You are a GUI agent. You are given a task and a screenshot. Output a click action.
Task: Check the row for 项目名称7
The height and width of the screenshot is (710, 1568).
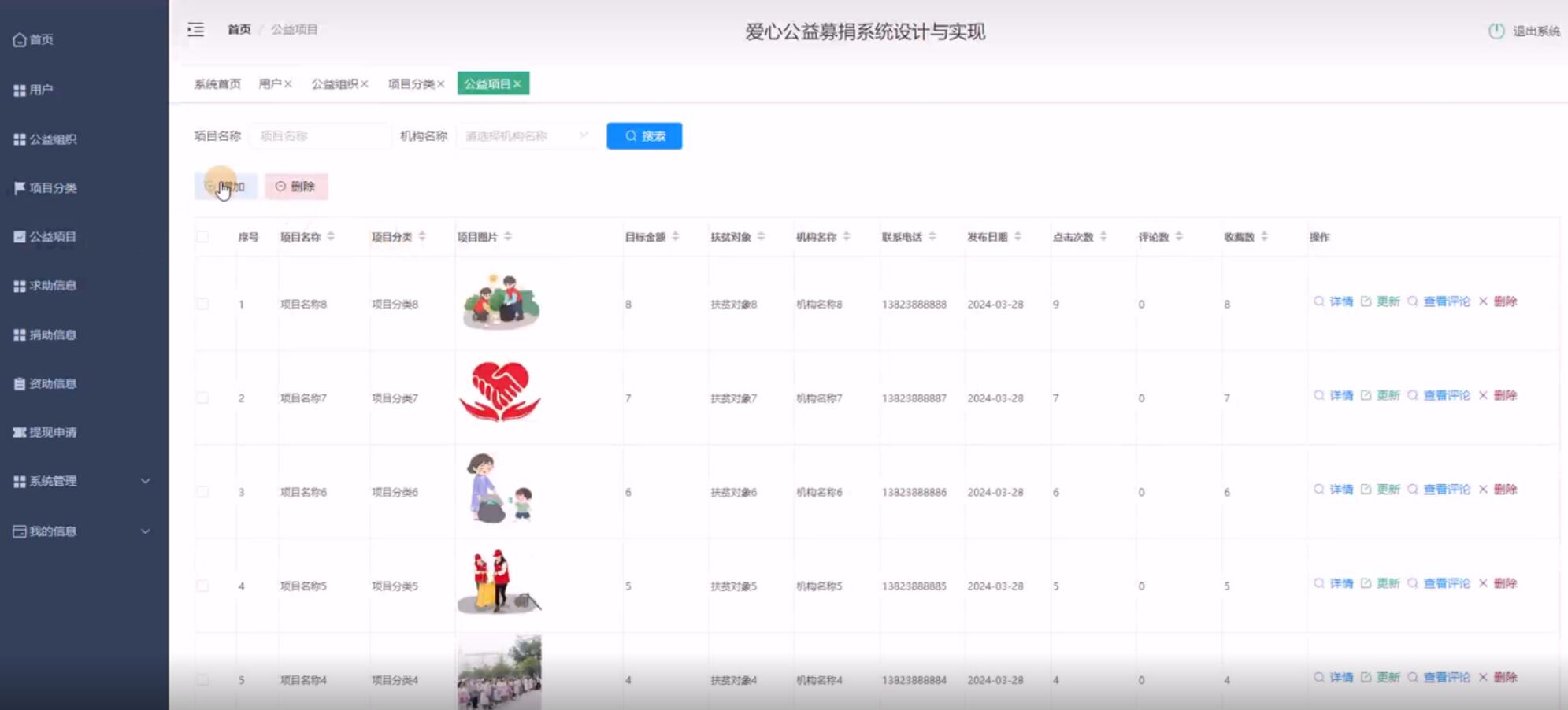pos(202,398)
